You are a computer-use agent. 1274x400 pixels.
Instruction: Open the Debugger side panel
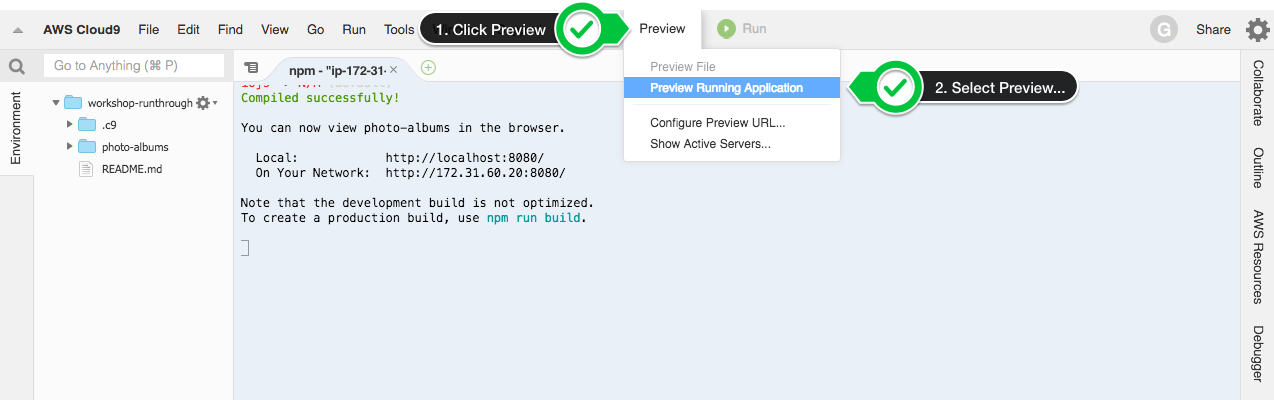point(1258,354)
